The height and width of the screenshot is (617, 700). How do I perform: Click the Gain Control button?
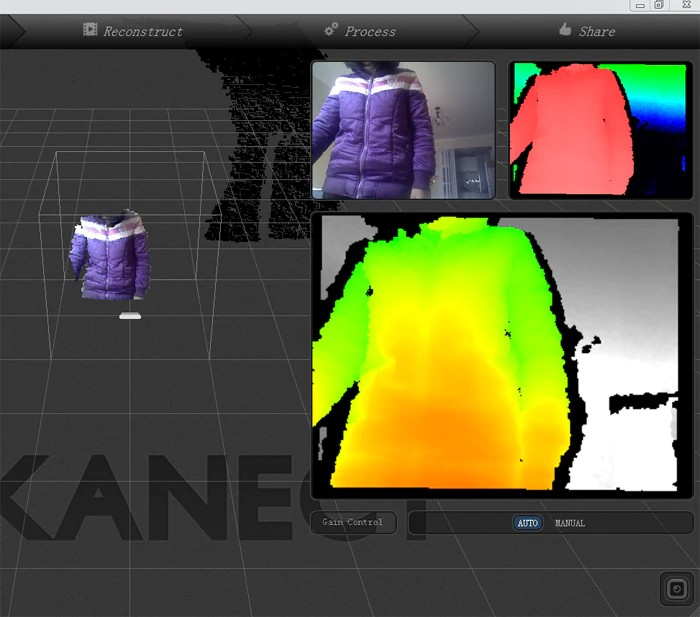(353, 523)
